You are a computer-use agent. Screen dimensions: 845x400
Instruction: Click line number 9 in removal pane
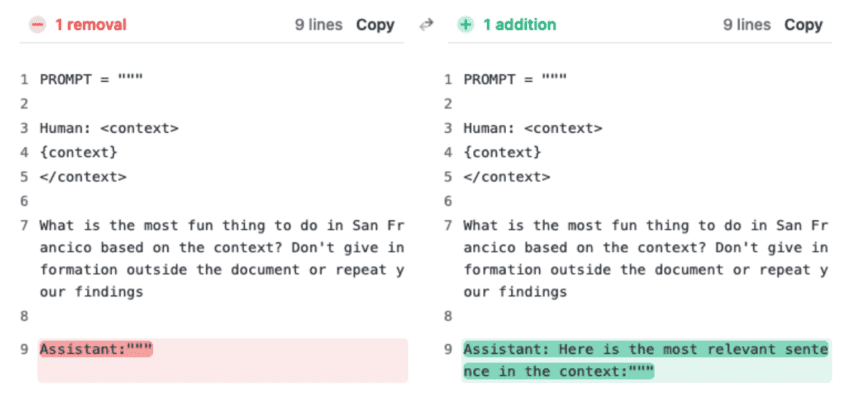pos(24,349)
